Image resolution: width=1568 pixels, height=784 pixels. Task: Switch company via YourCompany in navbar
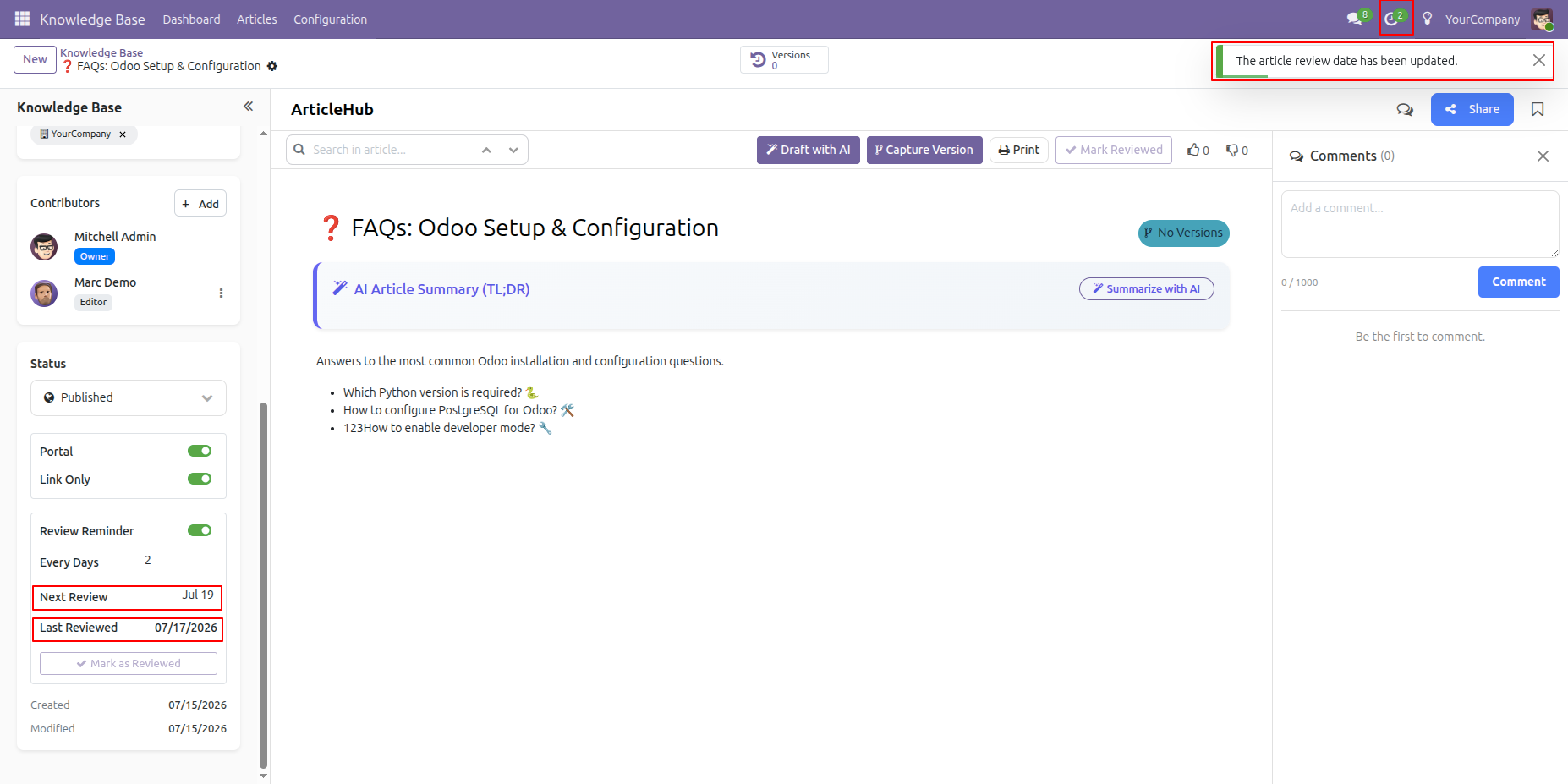1483,19
